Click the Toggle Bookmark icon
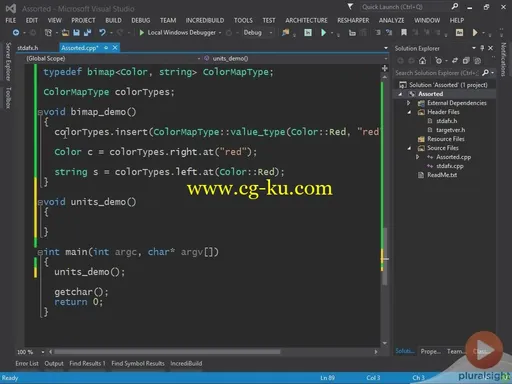The image size is (512, 384). 404,33
